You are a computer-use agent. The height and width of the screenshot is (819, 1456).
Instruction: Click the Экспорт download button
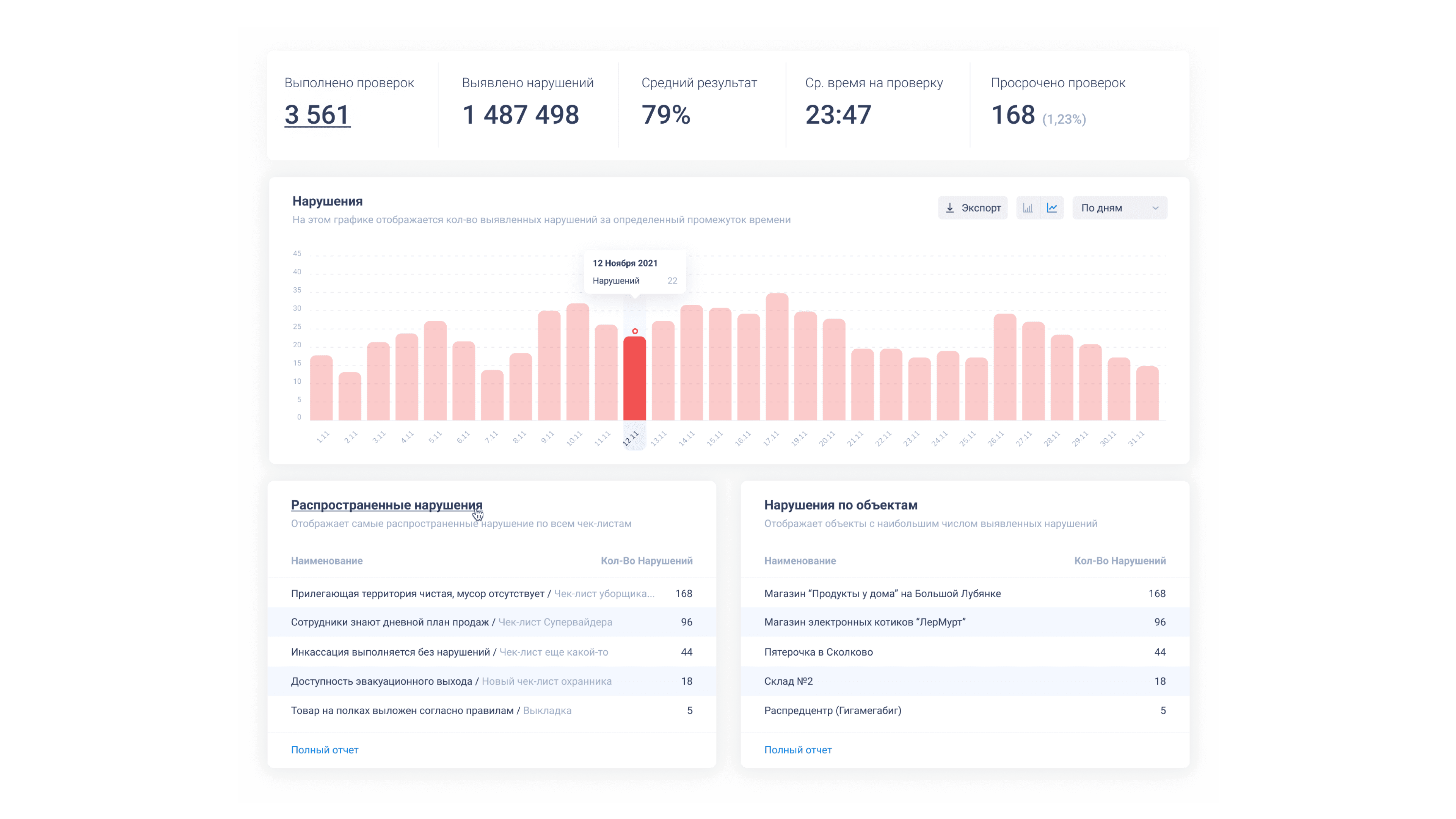(x=973, y=208)
